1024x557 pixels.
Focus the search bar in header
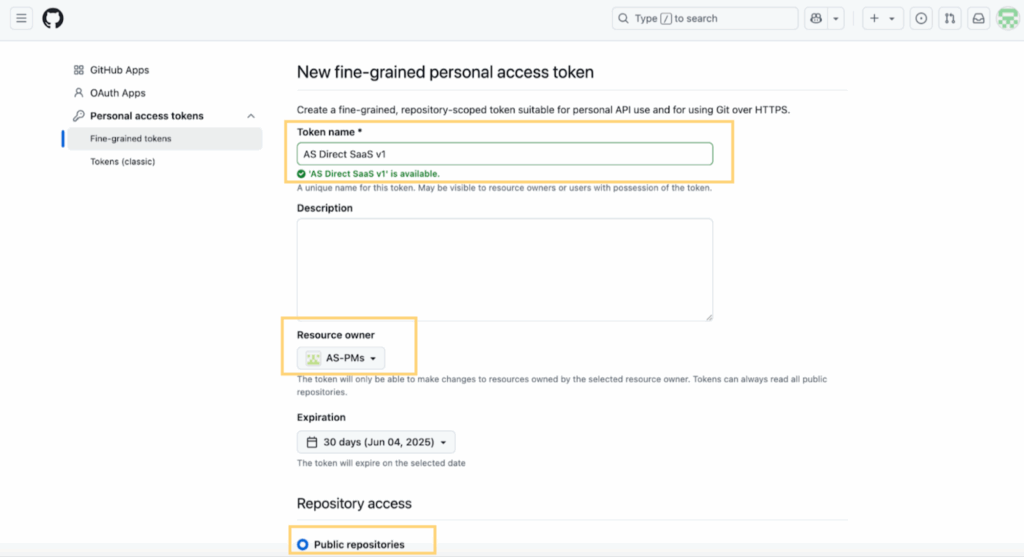[x=705, y=18]
